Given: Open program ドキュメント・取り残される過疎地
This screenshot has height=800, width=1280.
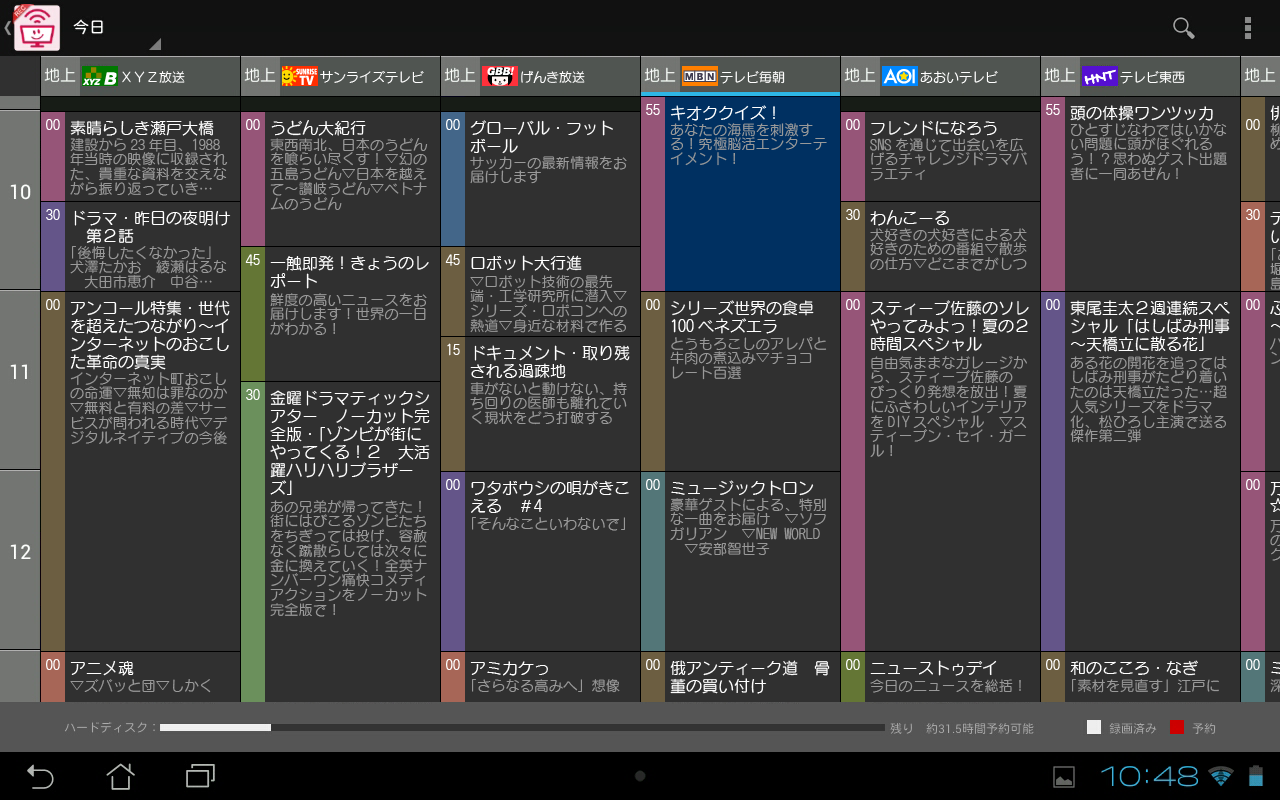Looking at the screenshot, I should tap(540, 404).
